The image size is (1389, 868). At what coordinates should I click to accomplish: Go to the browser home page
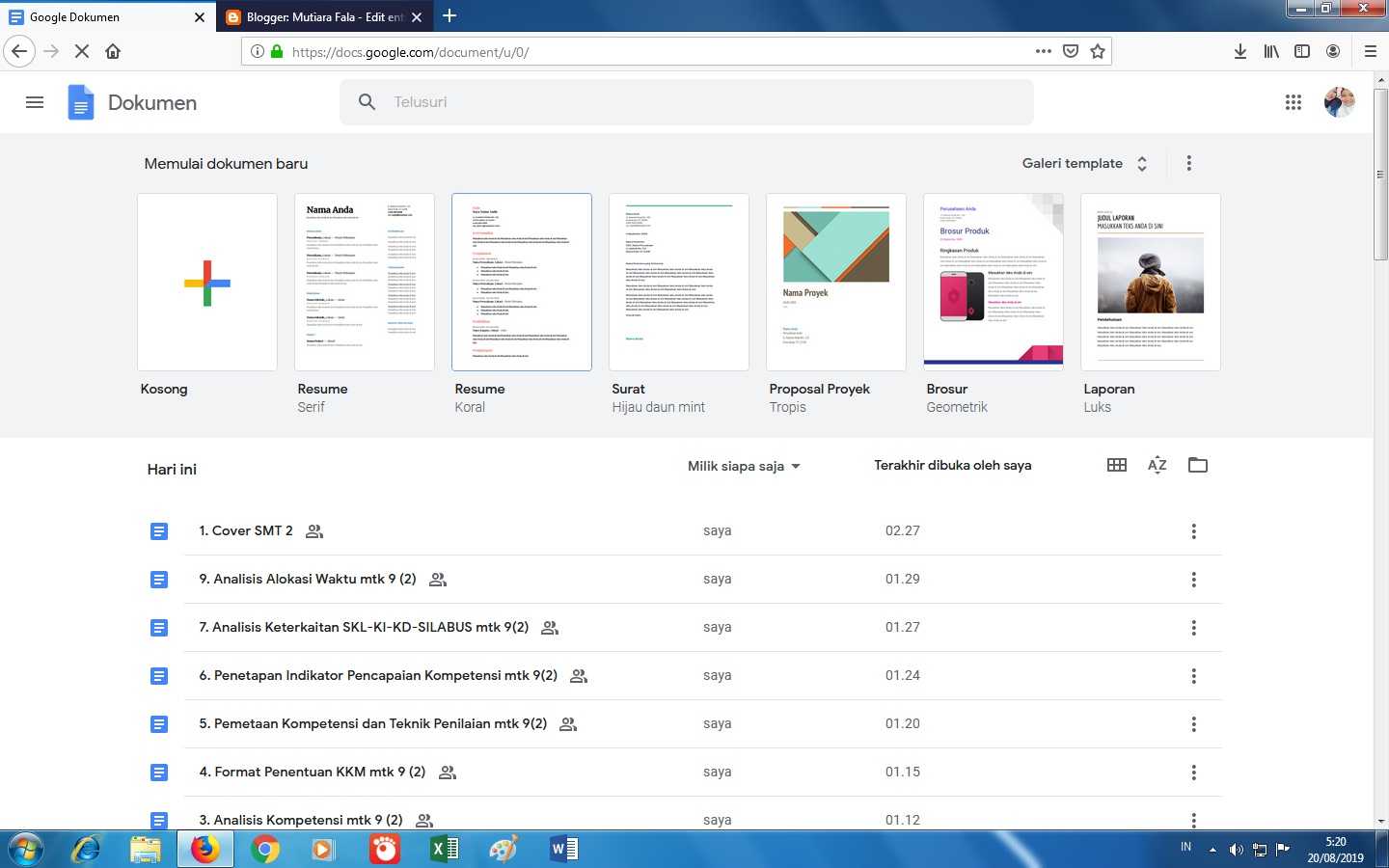click(113, 51)
